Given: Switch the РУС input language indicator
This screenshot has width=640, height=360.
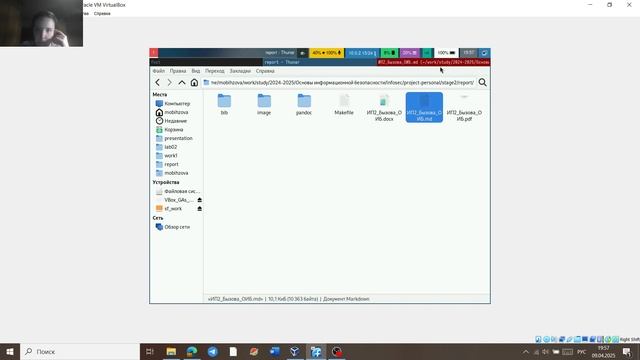Looking at the screenshot, I should coord(582,352).
